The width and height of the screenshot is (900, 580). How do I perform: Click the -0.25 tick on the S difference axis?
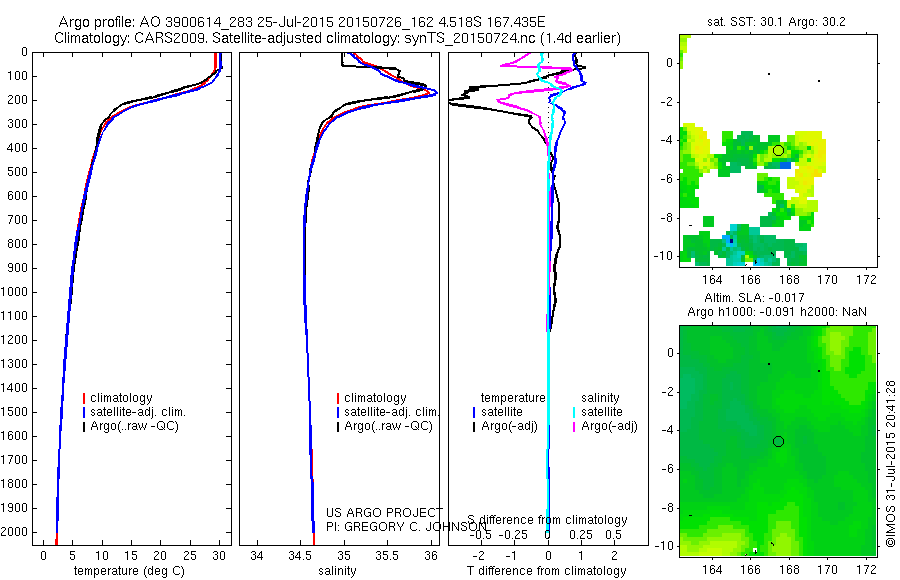[513, 535]
